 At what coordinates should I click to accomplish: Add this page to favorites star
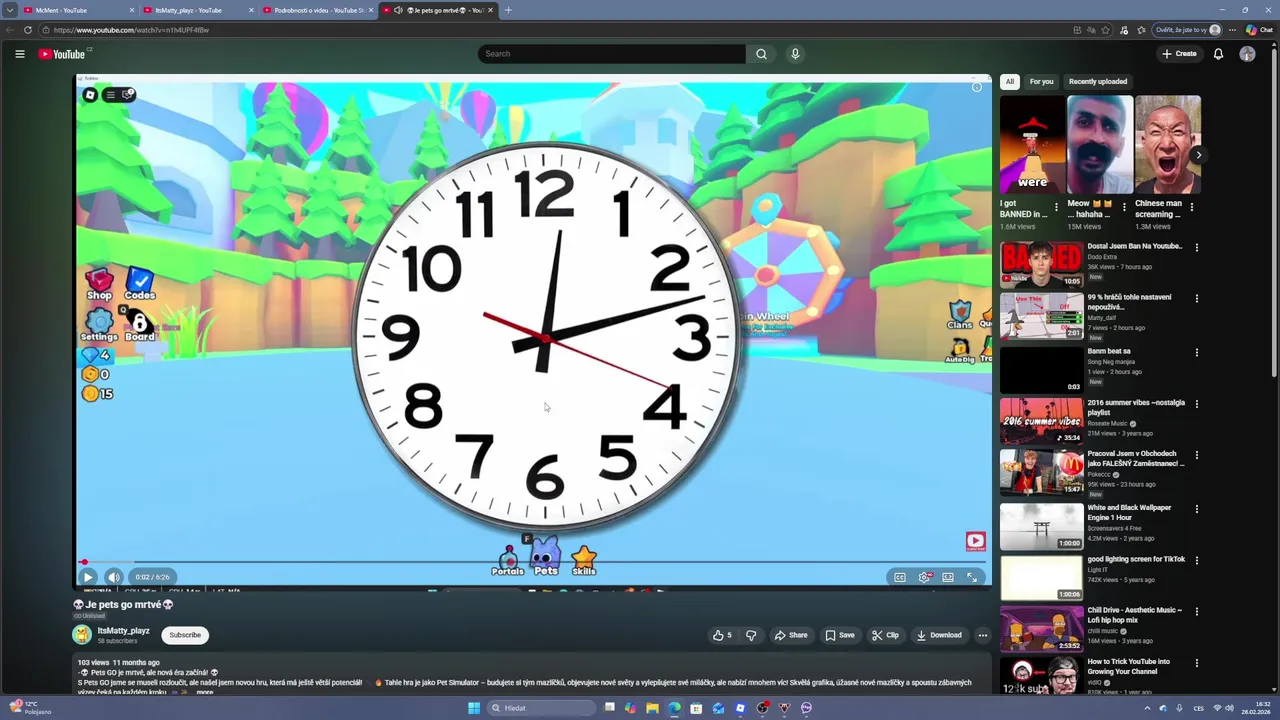pyautogui.click(x=1106, y=30)
